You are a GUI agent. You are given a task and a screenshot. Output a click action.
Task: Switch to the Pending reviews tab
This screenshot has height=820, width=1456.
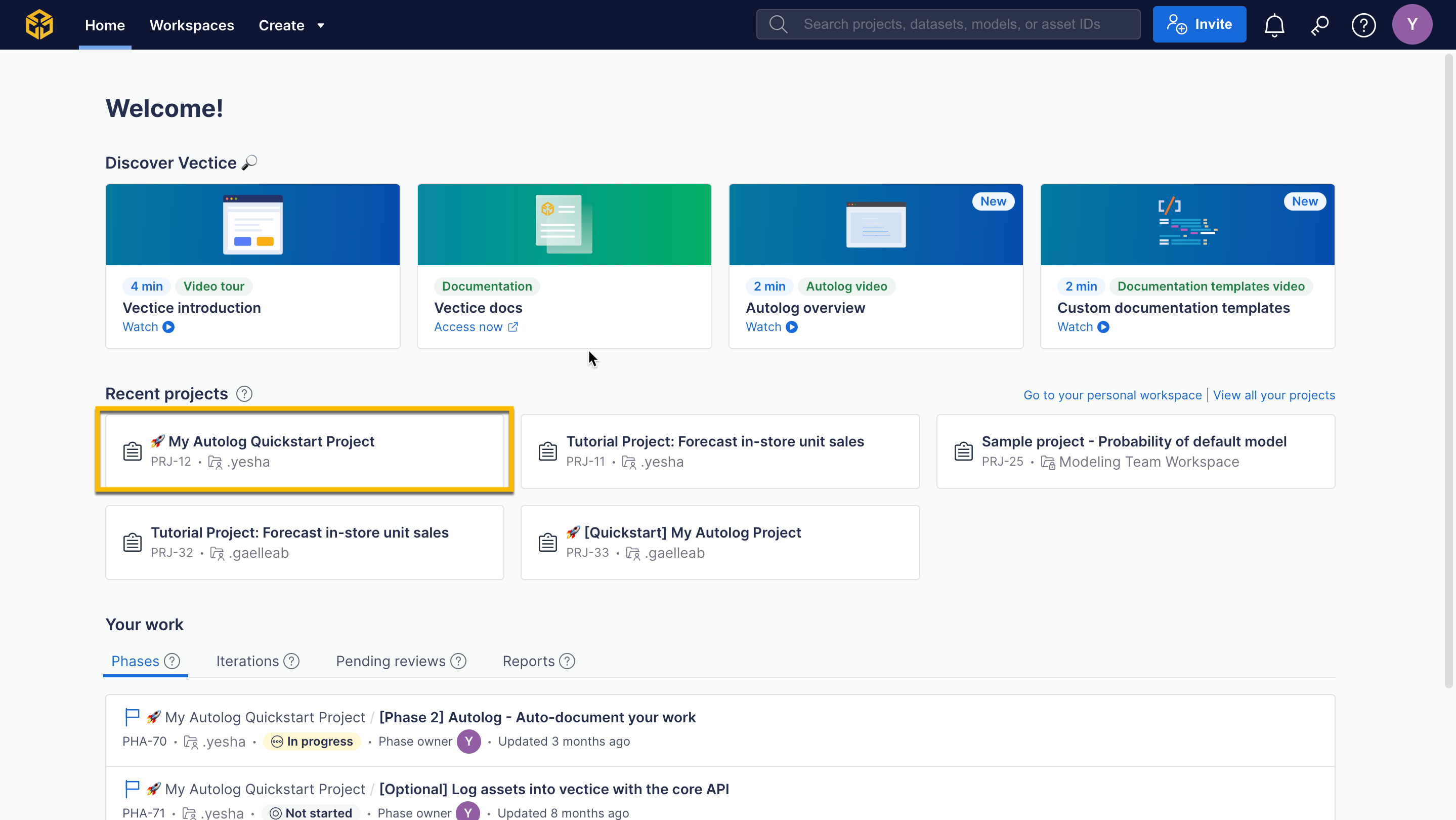click(391, 661)
